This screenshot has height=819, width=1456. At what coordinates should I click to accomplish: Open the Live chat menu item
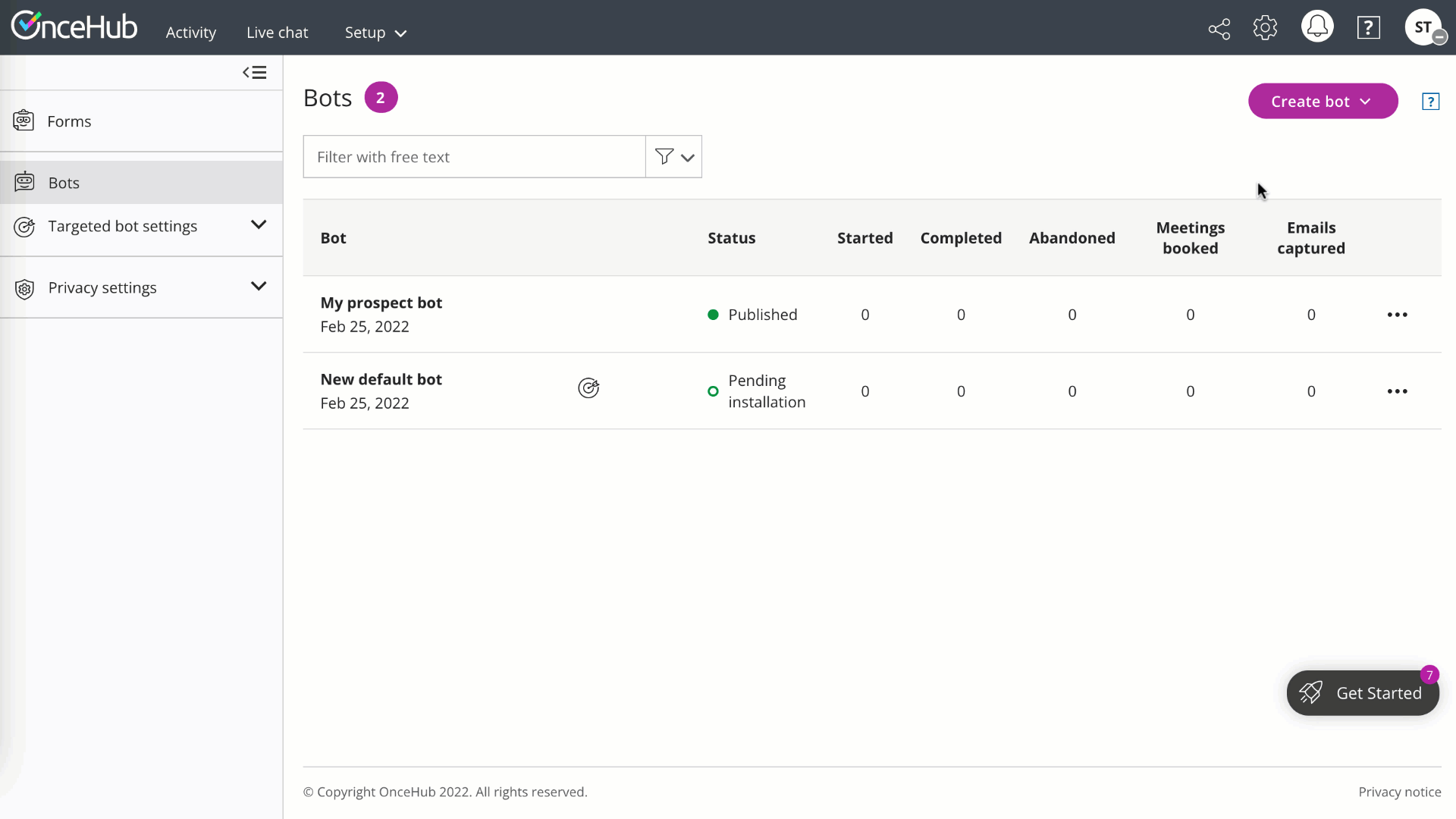[277, 33]
